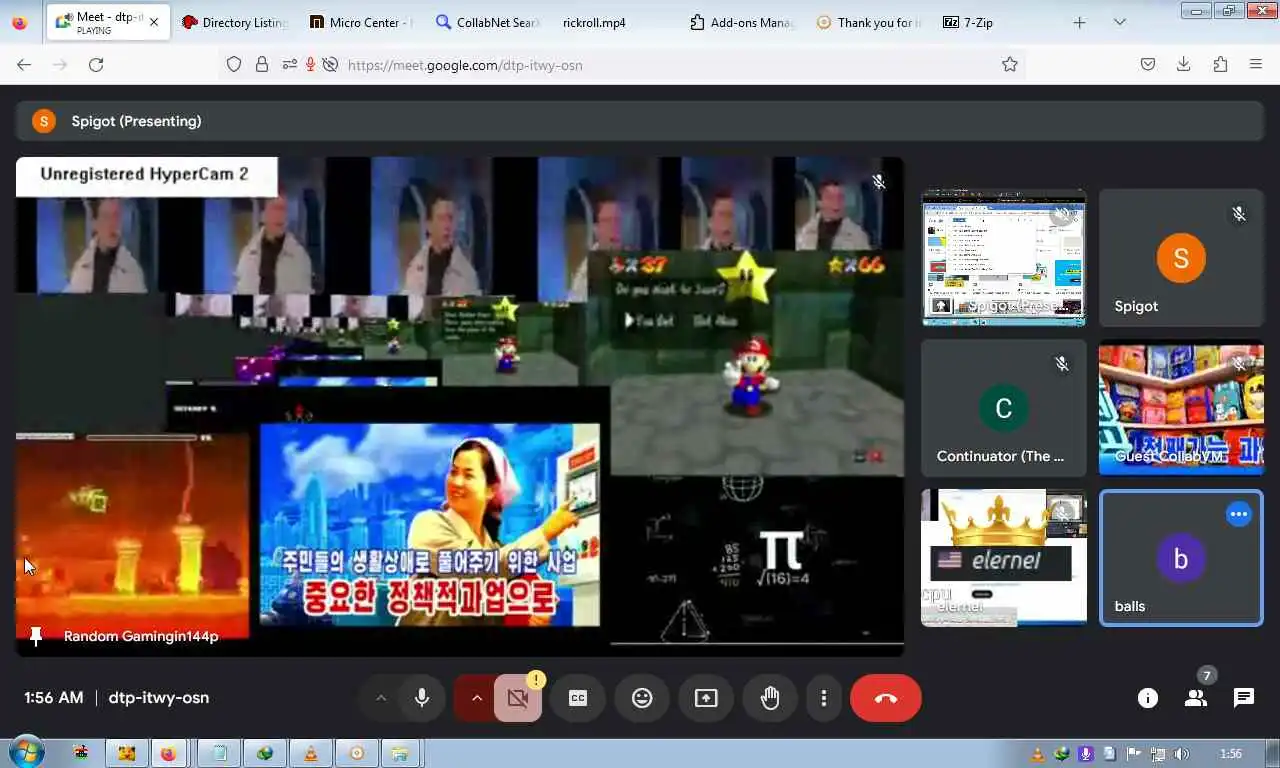Switch to the Add-ons Manager tab

[741, 22]
